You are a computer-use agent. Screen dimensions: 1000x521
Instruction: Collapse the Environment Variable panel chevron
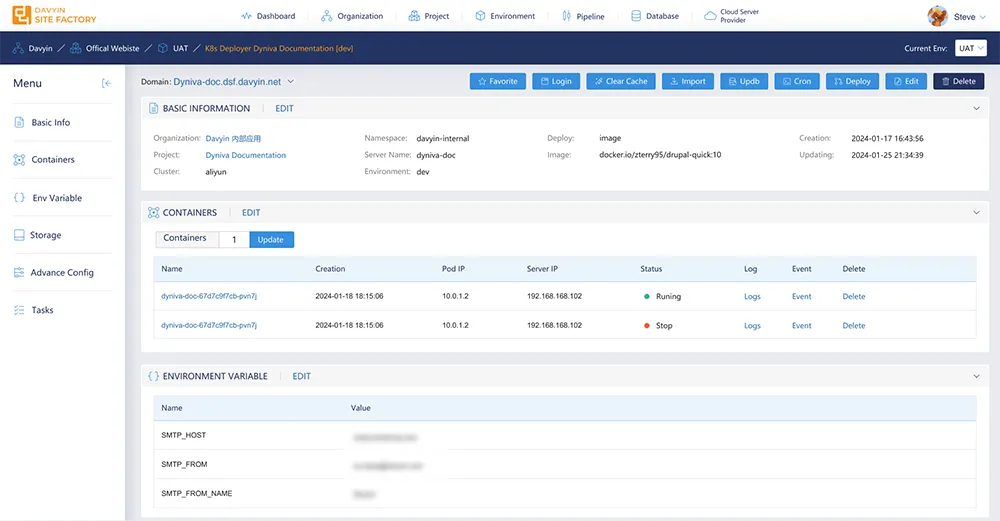pos(976,376)
